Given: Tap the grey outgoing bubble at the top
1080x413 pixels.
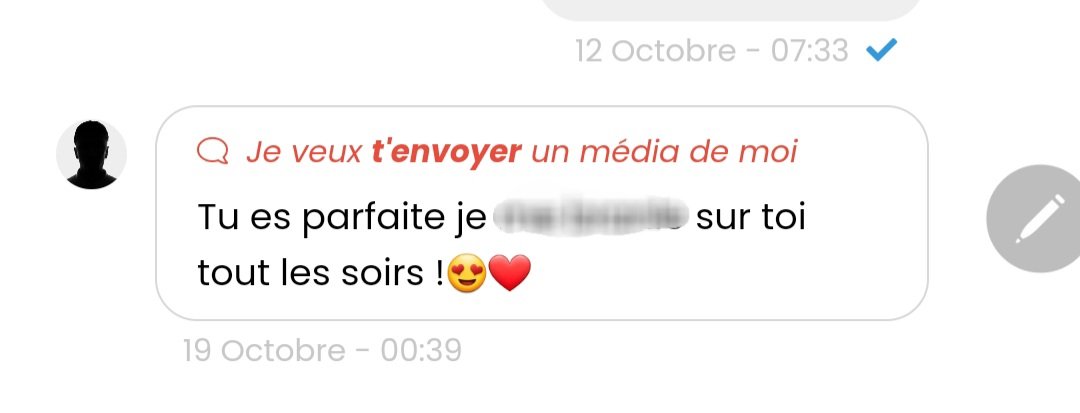Looking at the screenshot, I should [x=731, y=10].
